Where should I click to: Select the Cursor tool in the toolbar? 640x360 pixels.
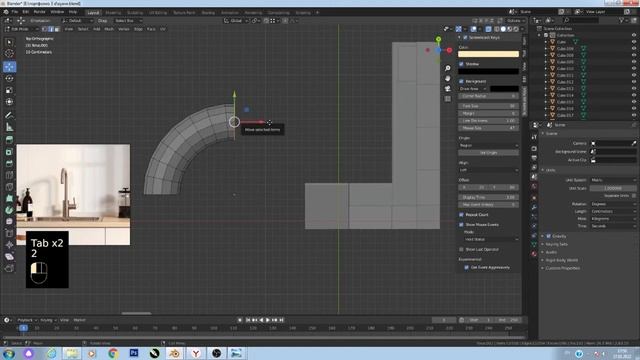pyautogui.click(x=9, y=53)
